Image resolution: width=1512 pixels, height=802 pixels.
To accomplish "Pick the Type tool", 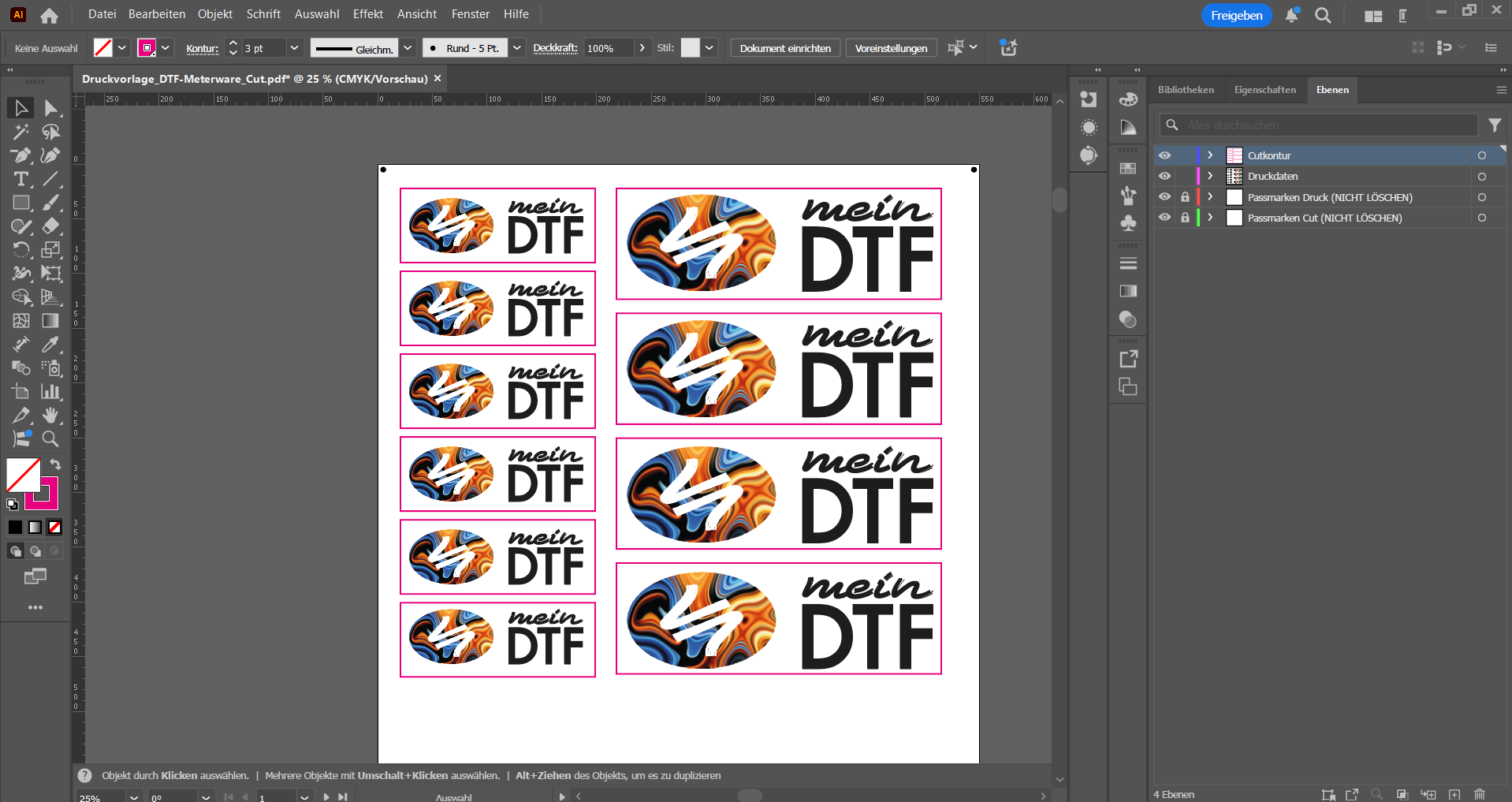I will 20,179.
